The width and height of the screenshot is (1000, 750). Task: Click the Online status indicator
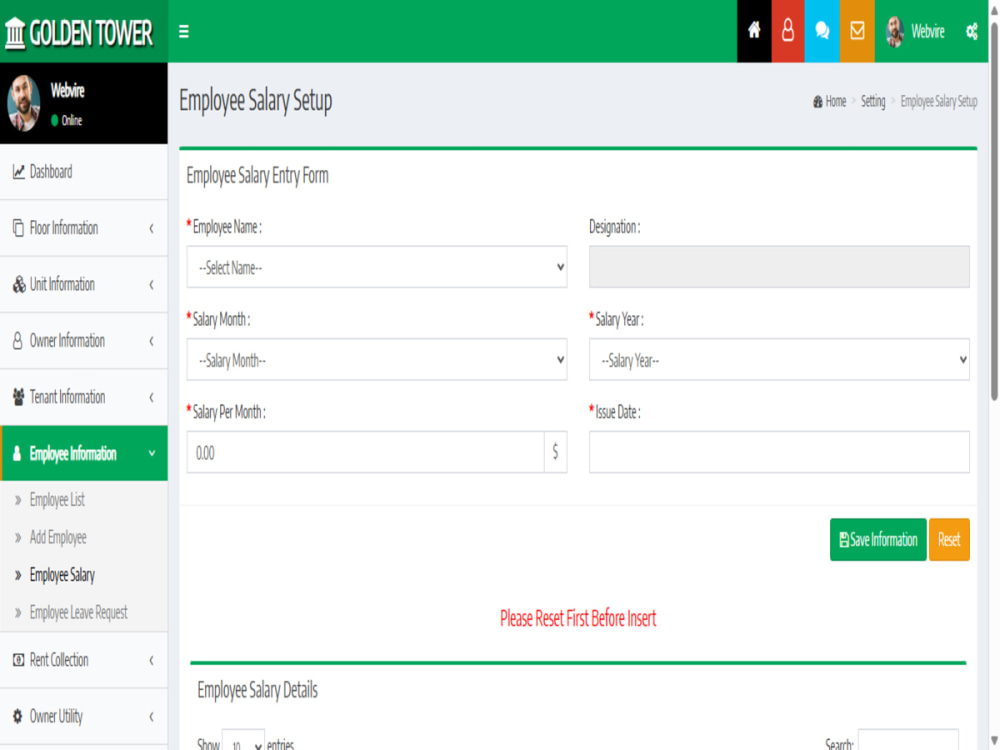click(x=67, y=120)
